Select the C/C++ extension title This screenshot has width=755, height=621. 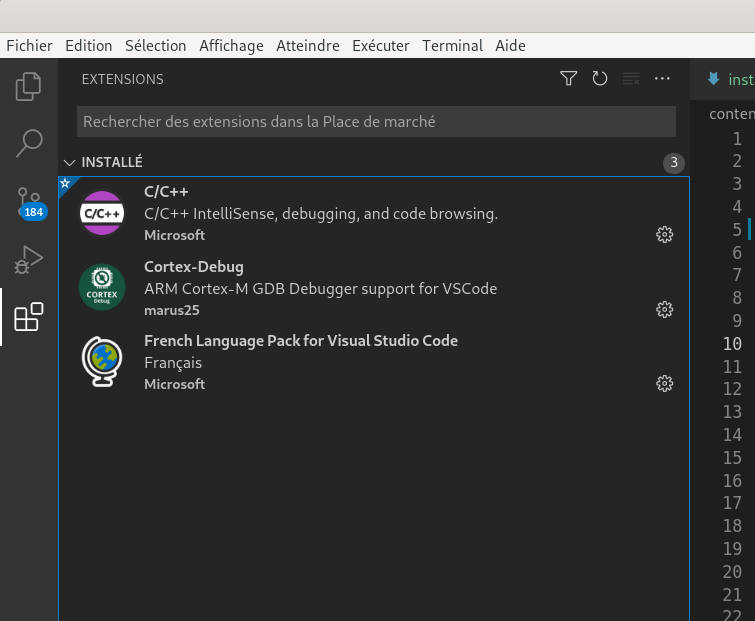[x=166, y=192]
